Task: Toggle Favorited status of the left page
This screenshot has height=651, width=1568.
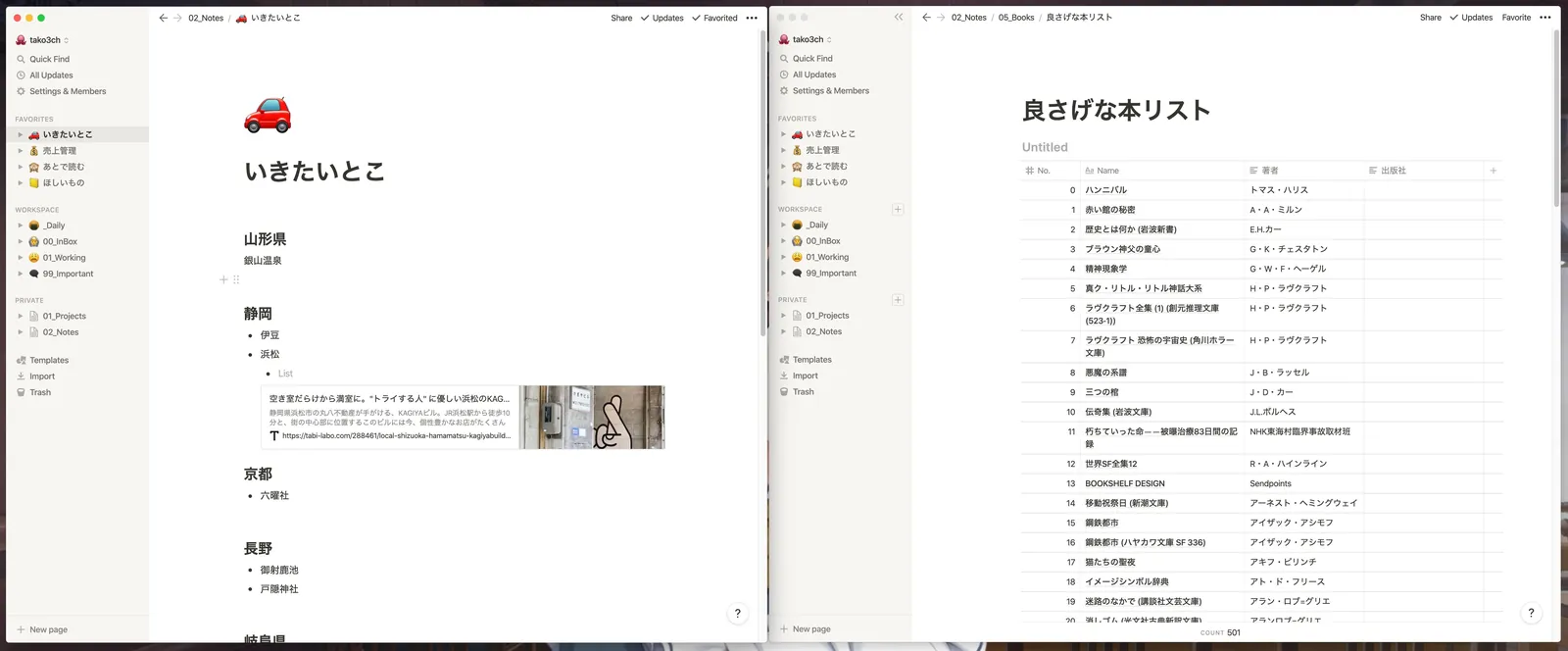Action: click(x=714, y=18)
